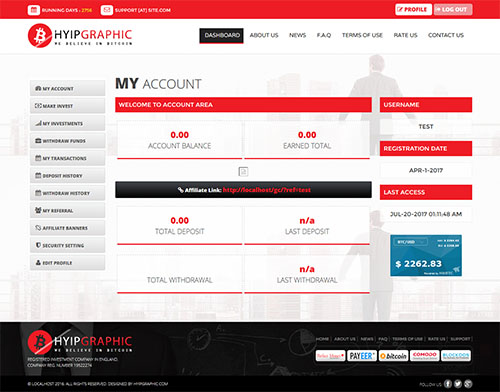Go to F.A.Q in top navigation

tap(324, 35)
